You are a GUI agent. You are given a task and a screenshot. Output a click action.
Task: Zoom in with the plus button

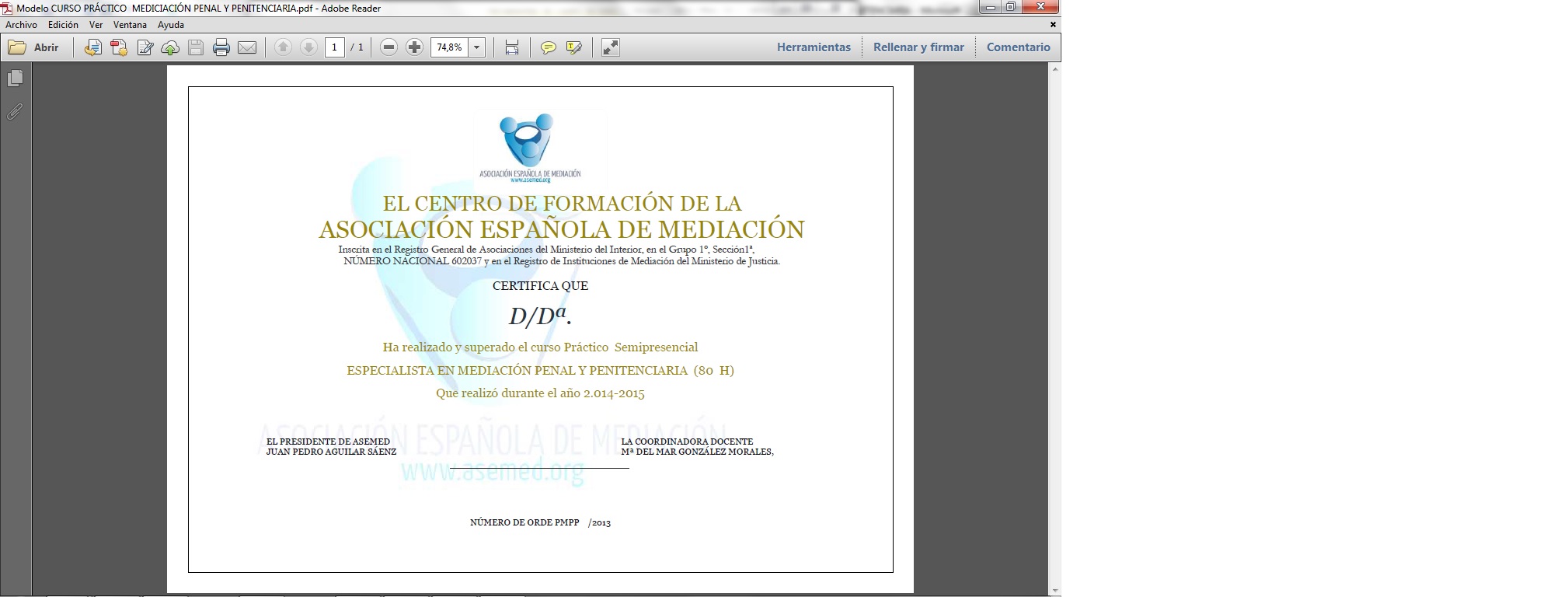(415, 47)
